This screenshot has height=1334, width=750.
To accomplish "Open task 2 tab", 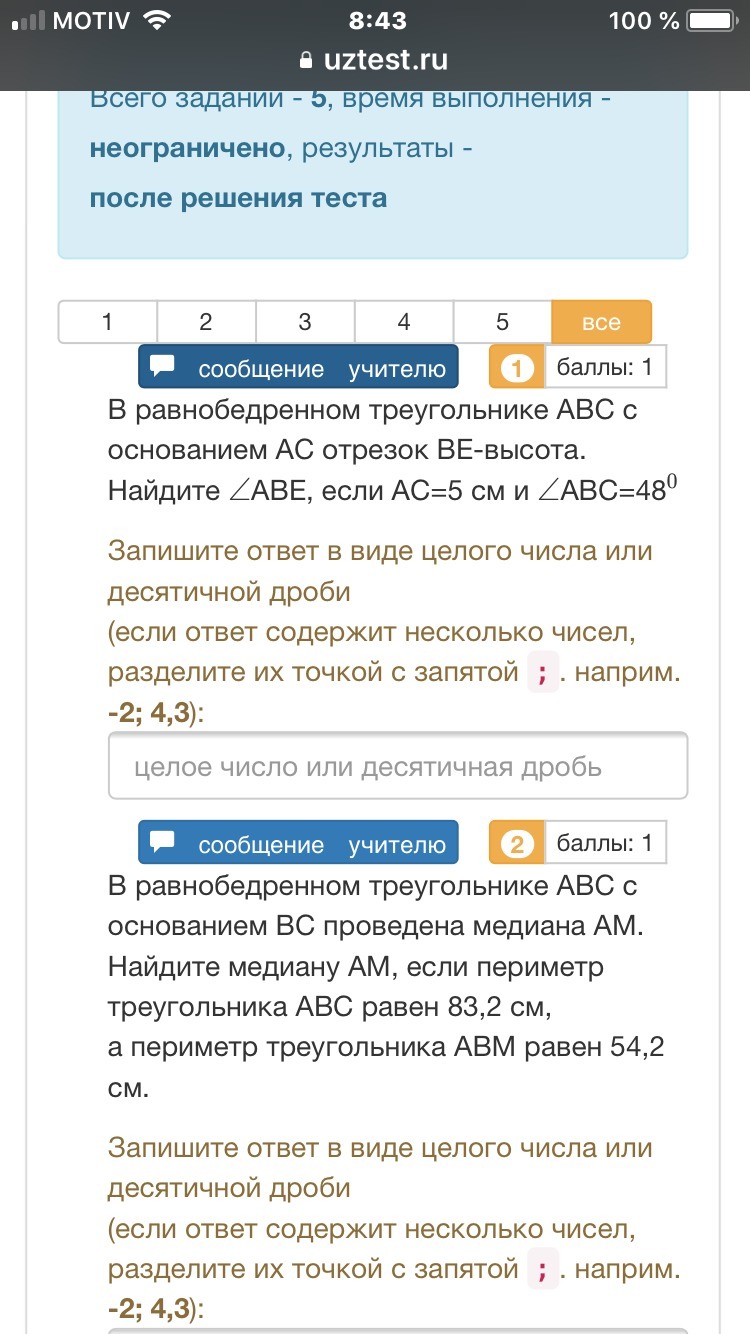I will pyautogui.click(x=206, y=322).
